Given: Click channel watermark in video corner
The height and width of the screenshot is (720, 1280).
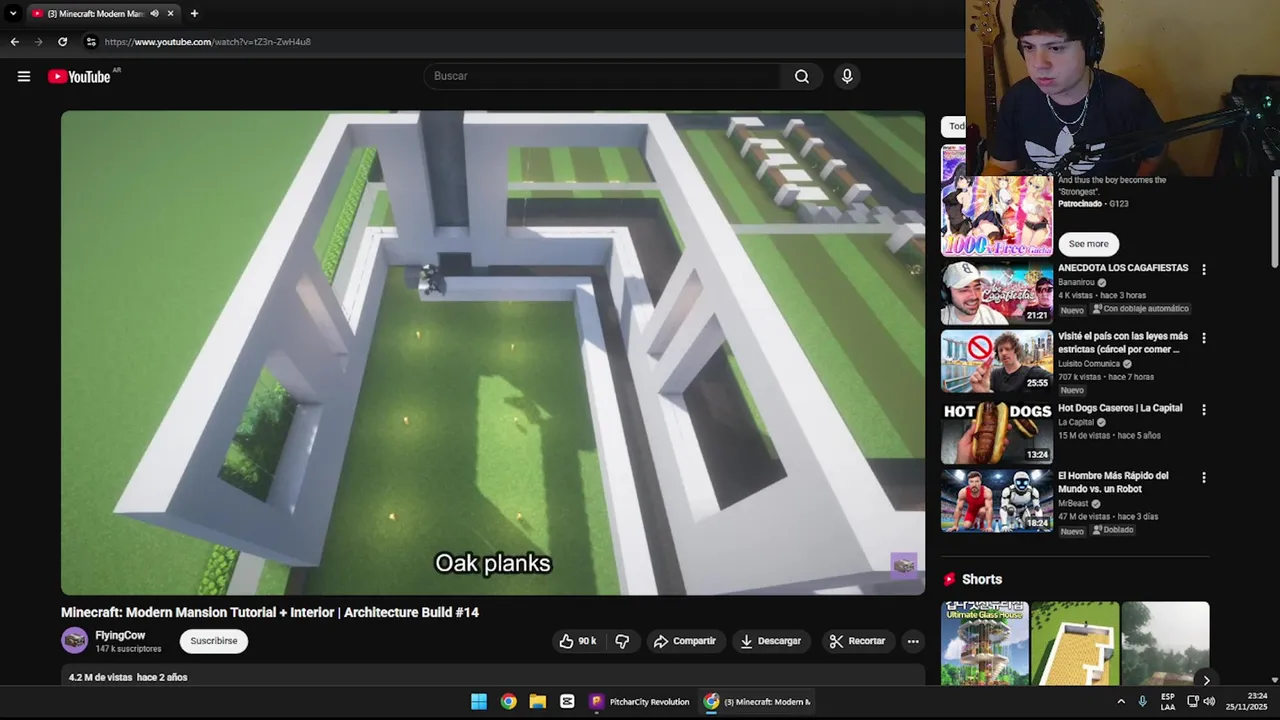Looking at the screenshot, I should tap(904, 566).
